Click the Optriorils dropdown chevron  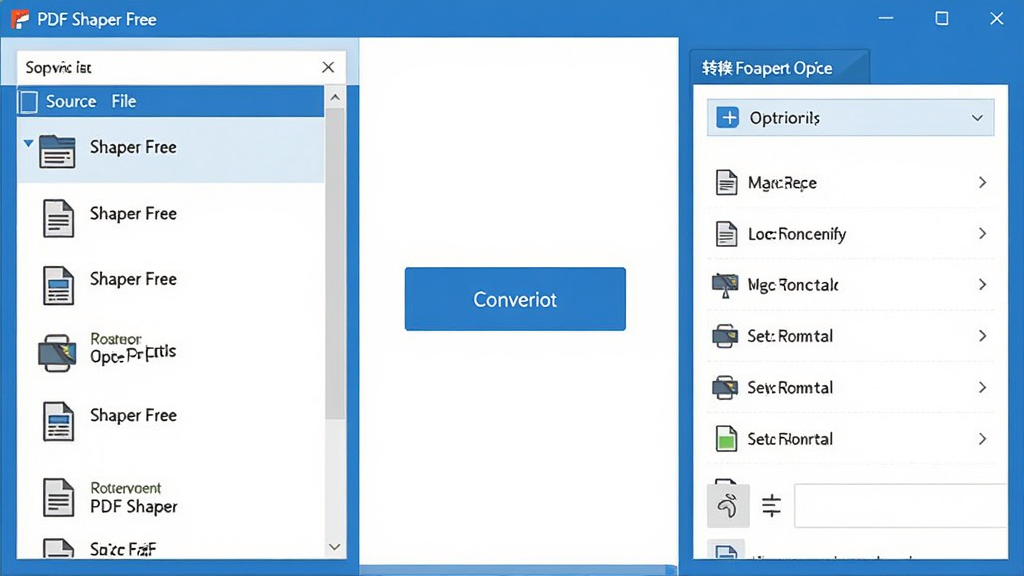click(x=977, y=118)
